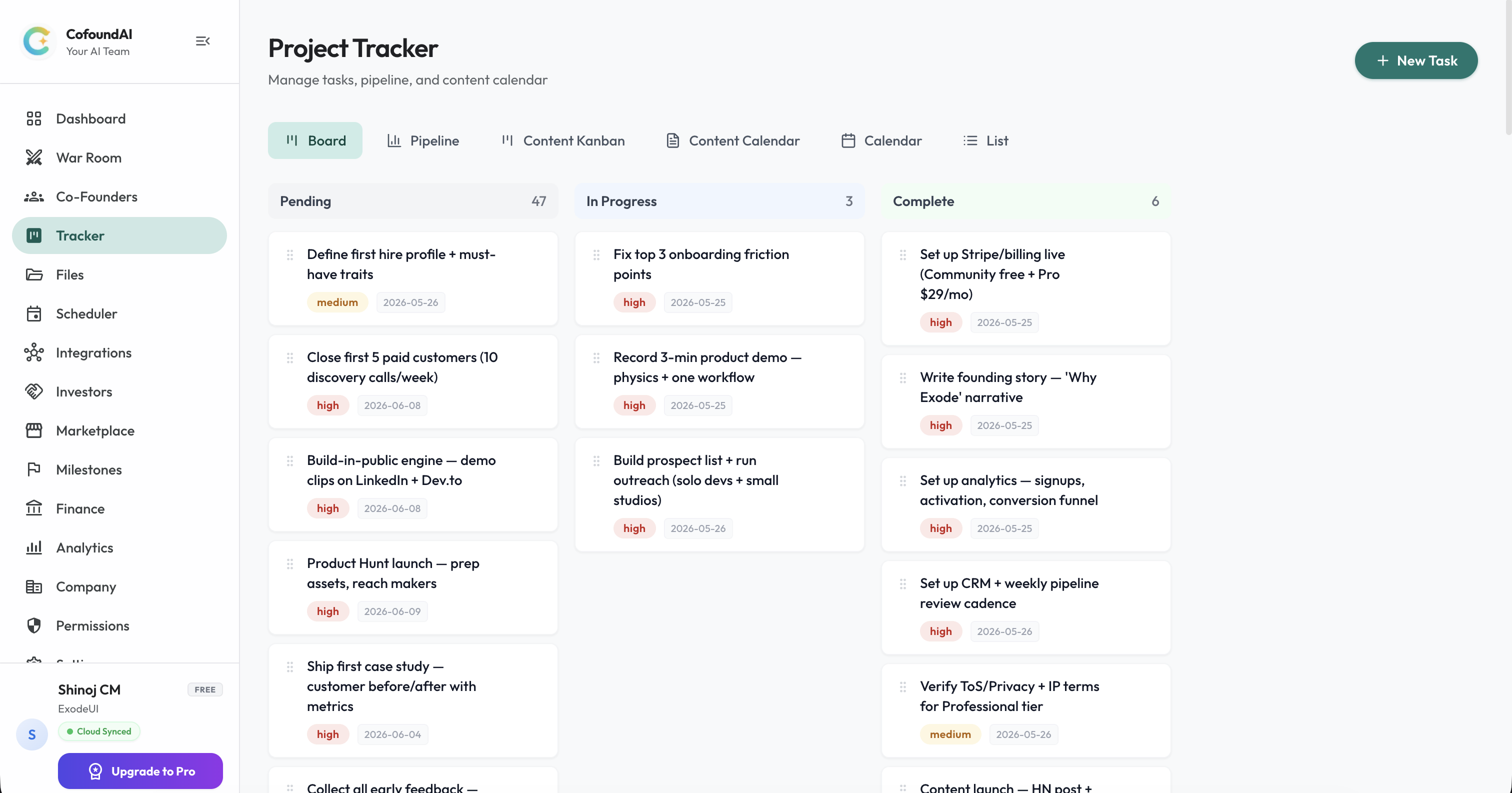Click the CofoundAI logo
Viewport: 1512px width, 793px height.
pos(37,41)
